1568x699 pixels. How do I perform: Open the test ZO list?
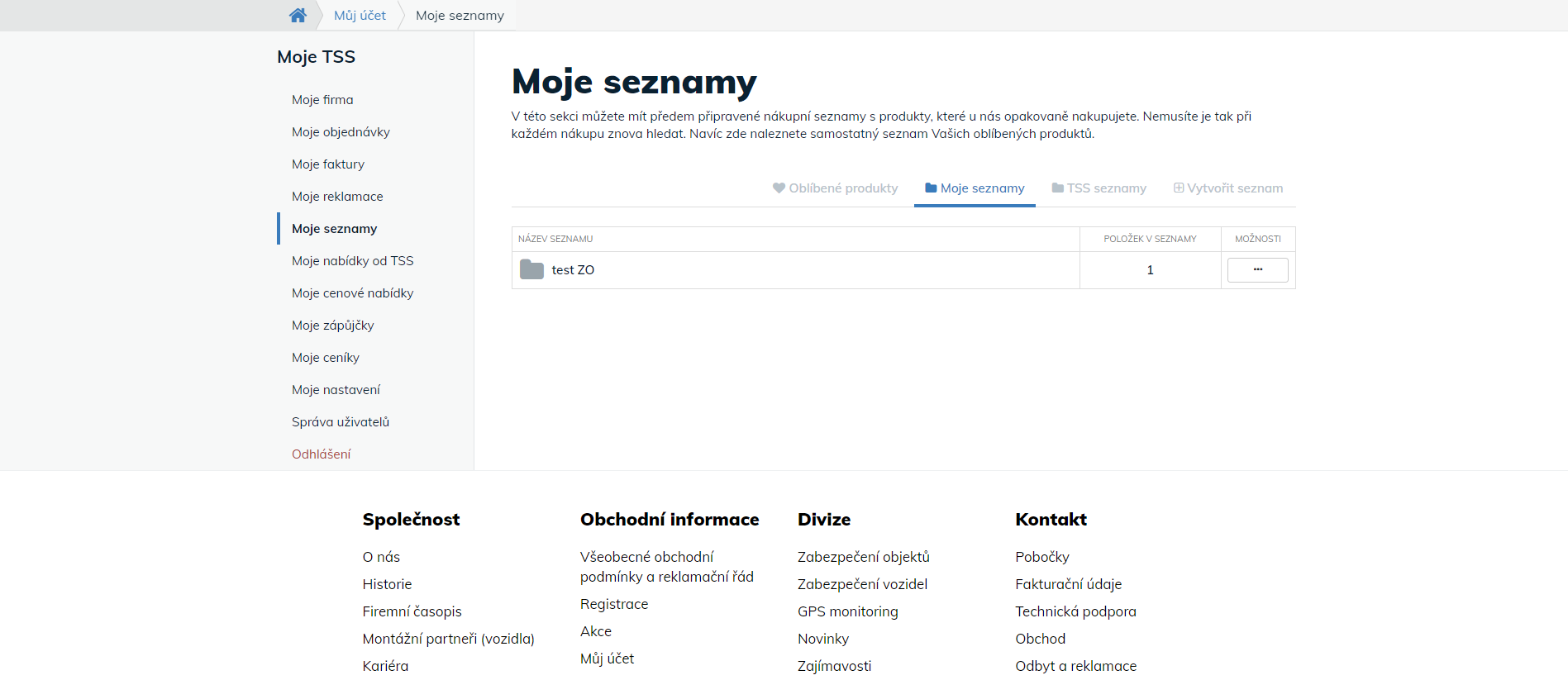[573, 270]
